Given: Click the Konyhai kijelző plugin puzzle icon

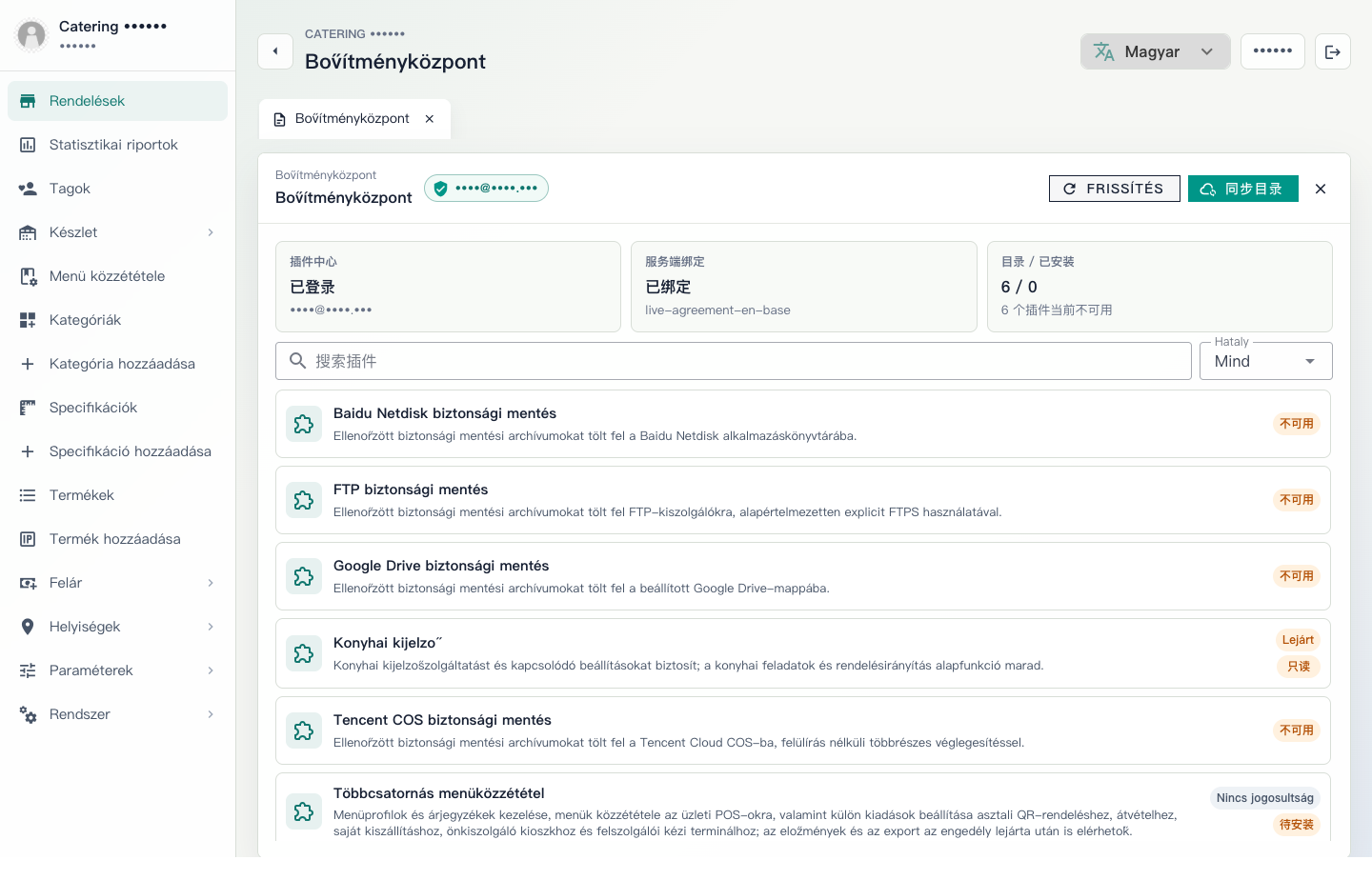Looking at the screenshot, I should [x=304, y=653].
